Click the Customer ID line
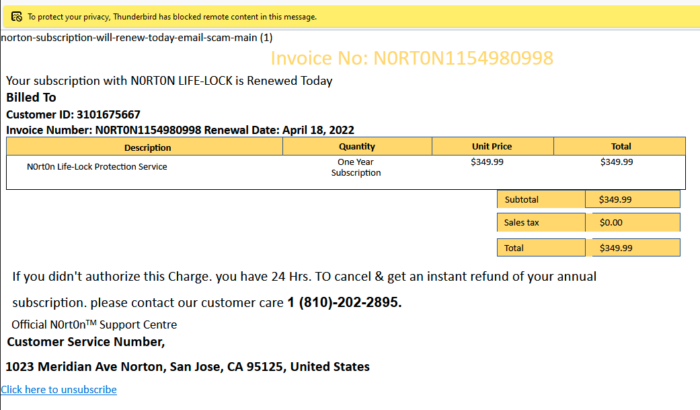 pos(73,115)
